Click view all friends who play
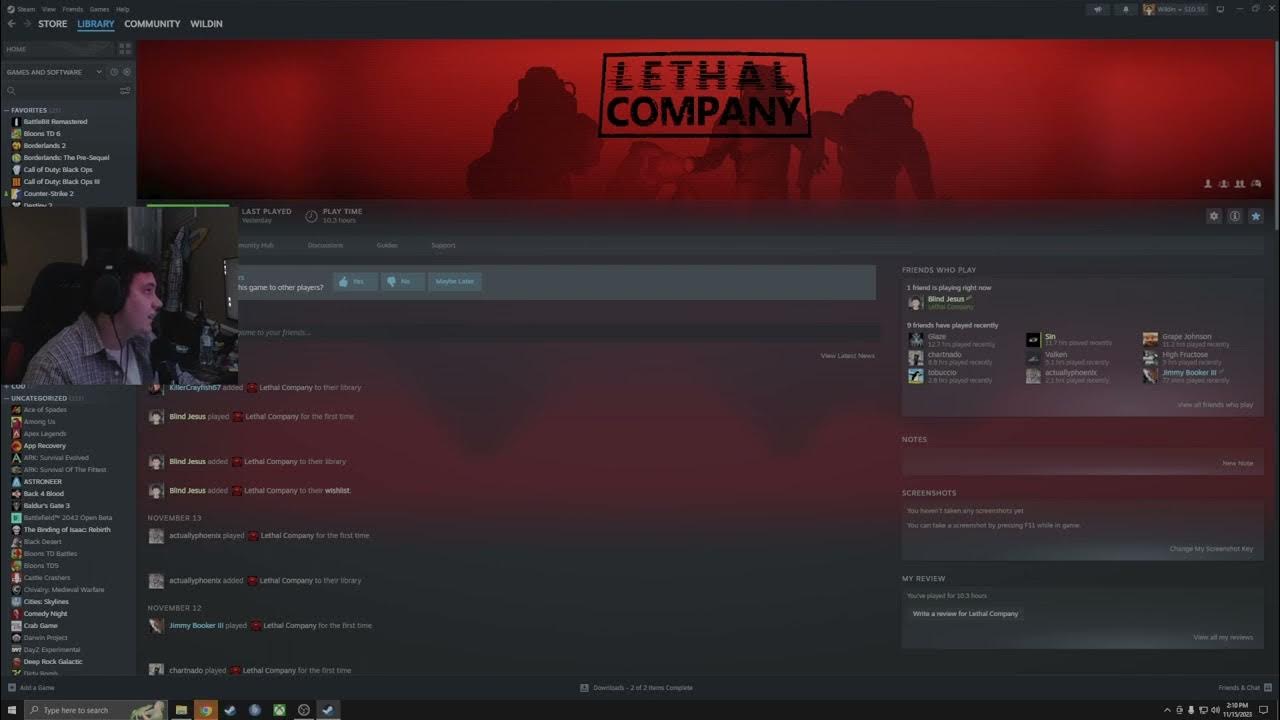Screen dimensions: 1280x720 (x=1215, y=405)
